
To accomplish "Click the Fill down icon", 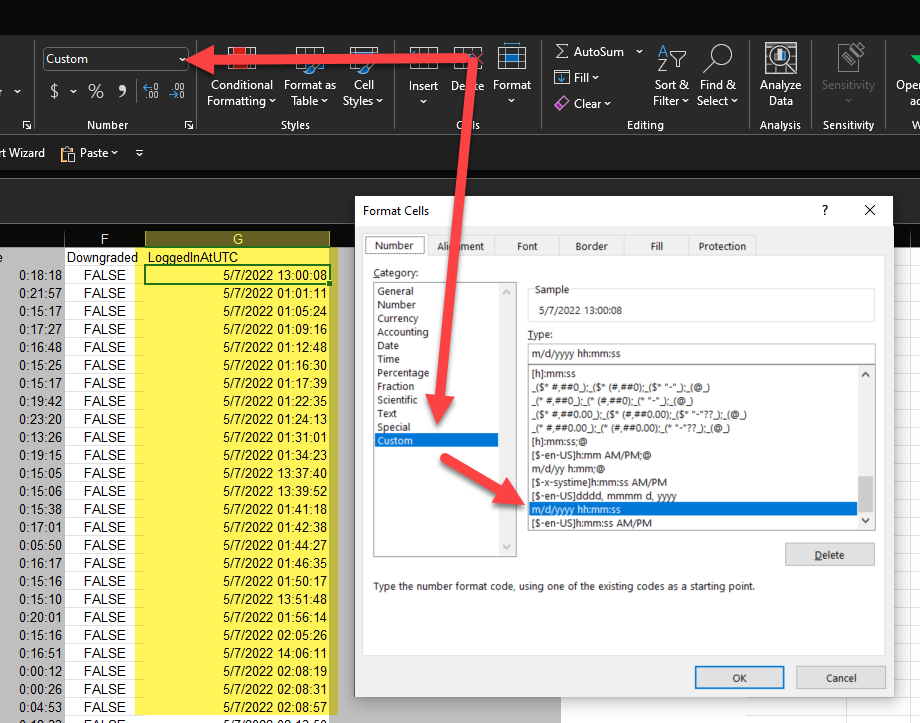I will [x=562, y=77].
